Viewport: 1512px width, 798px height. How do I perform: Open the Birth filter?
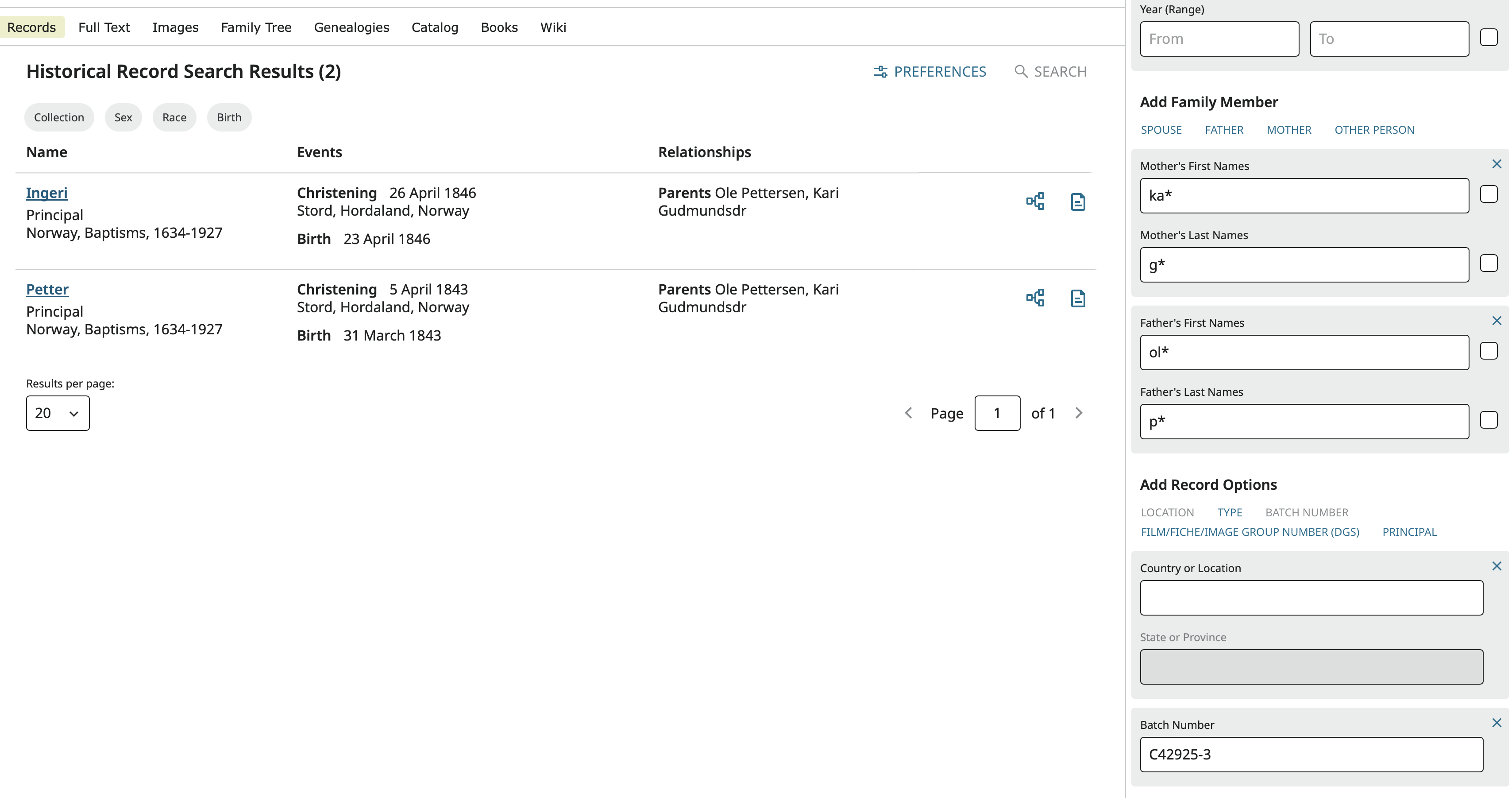tap(229, 117)
